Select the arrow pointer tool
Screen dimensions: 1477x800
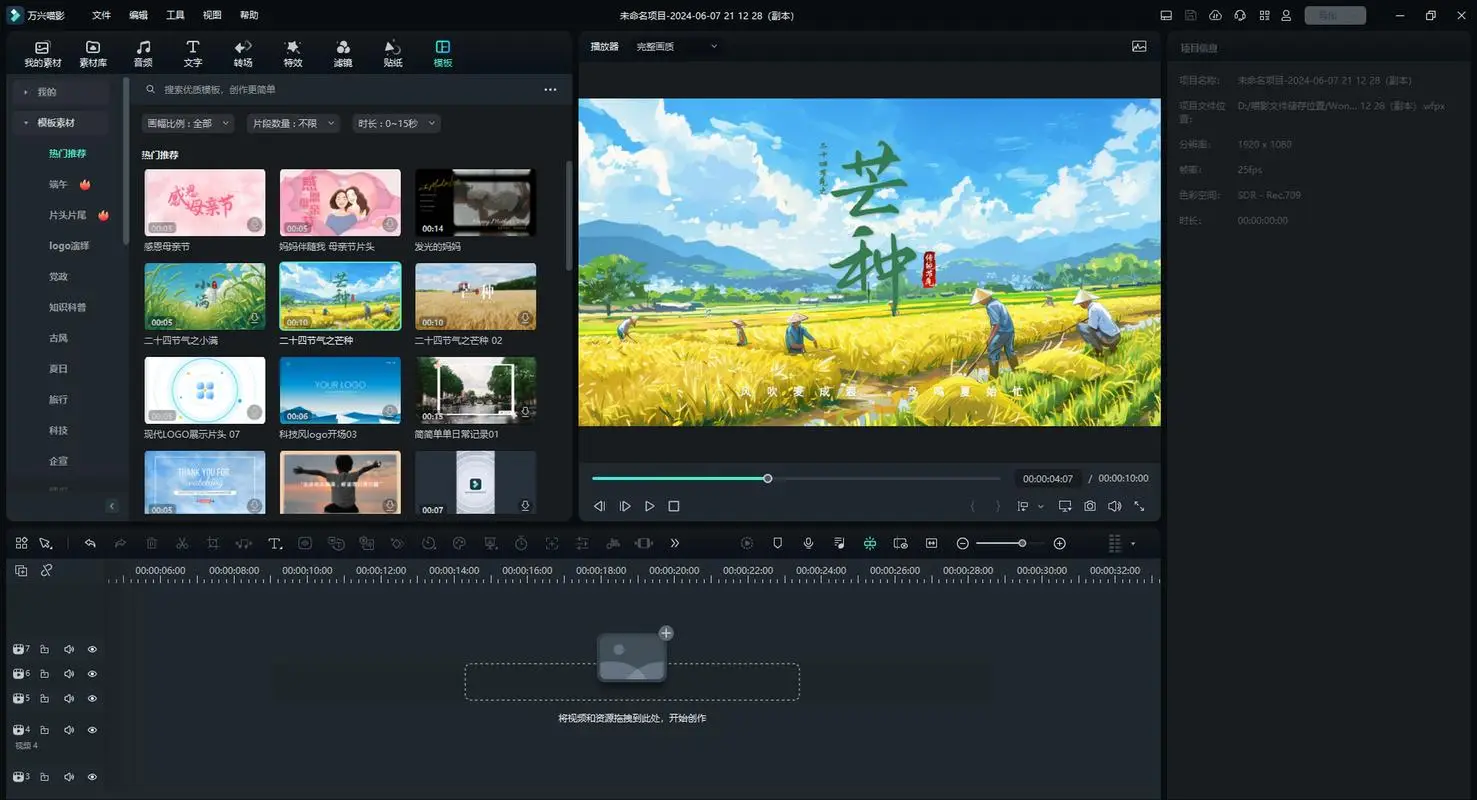tap(45, 543)
